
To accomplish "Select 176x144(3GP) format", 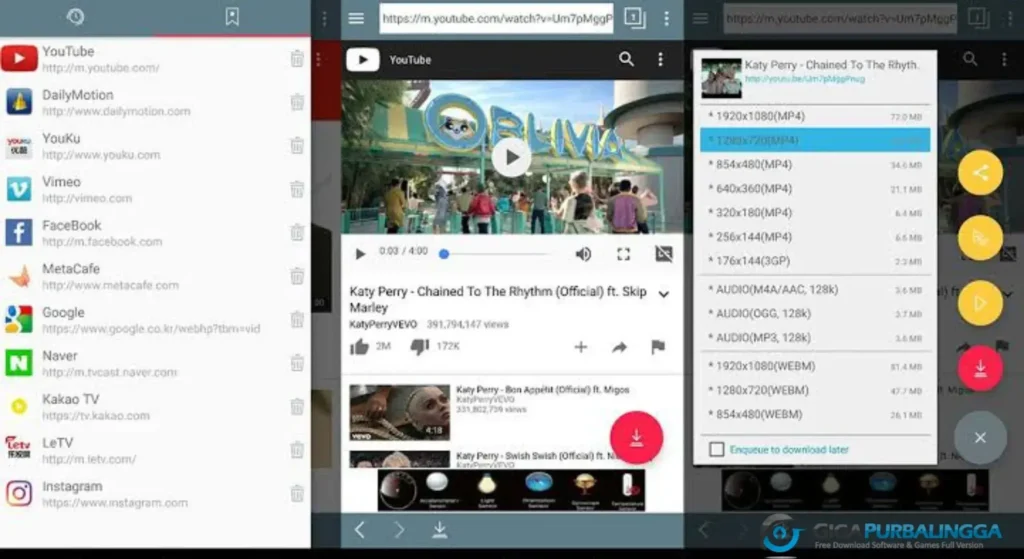I will pyautogui.click(x=815, y=261).
